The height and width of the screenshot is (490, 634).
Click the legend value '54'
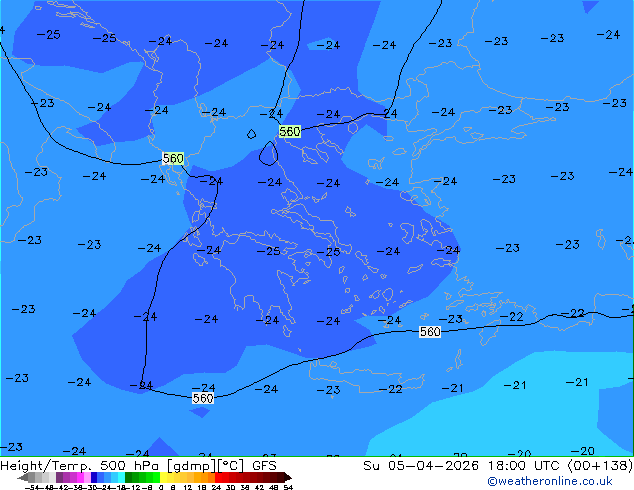(288, 488)
